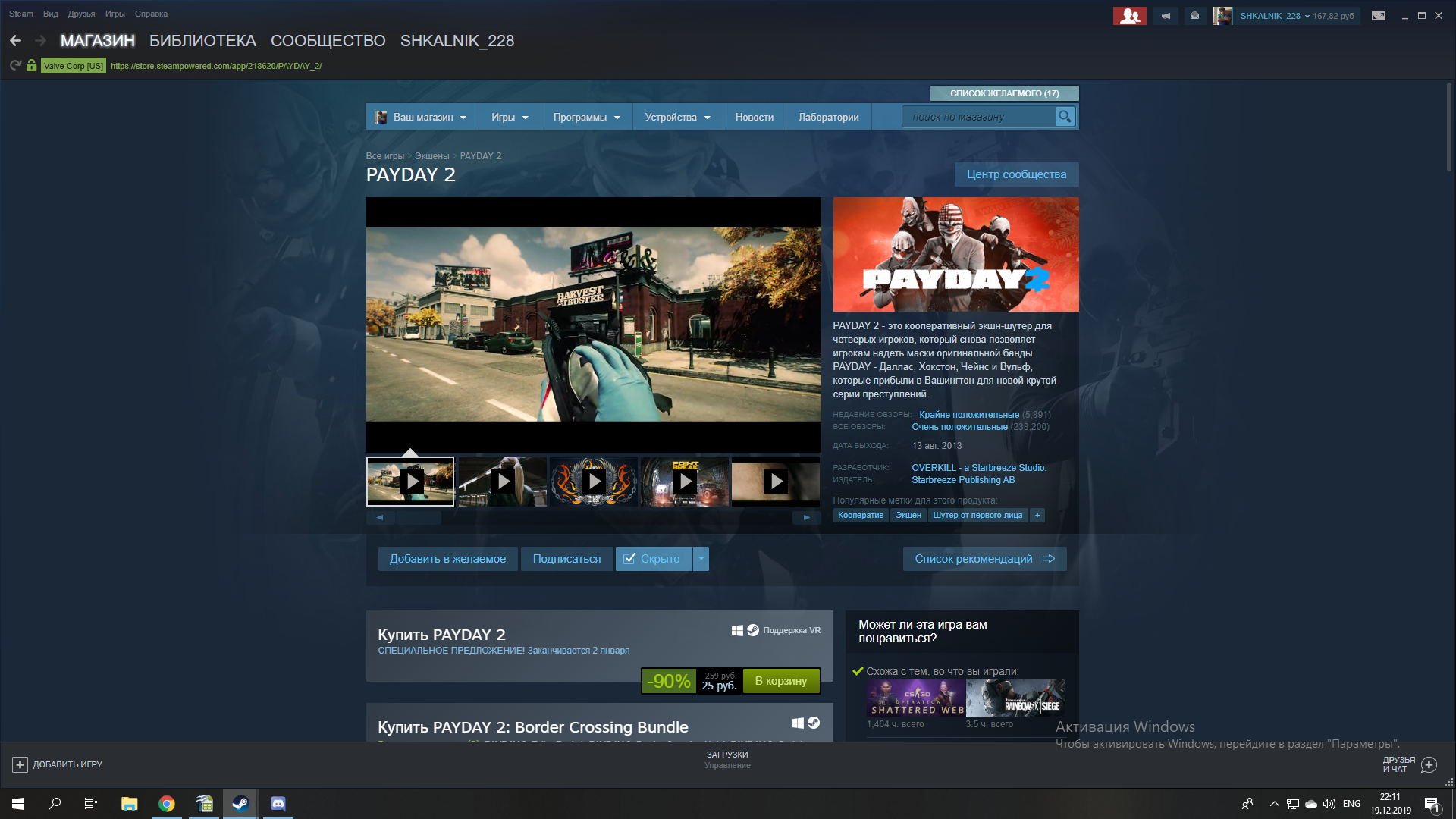
Task: Expand the Устройства dropdown
Action: [x=678, y=117]
